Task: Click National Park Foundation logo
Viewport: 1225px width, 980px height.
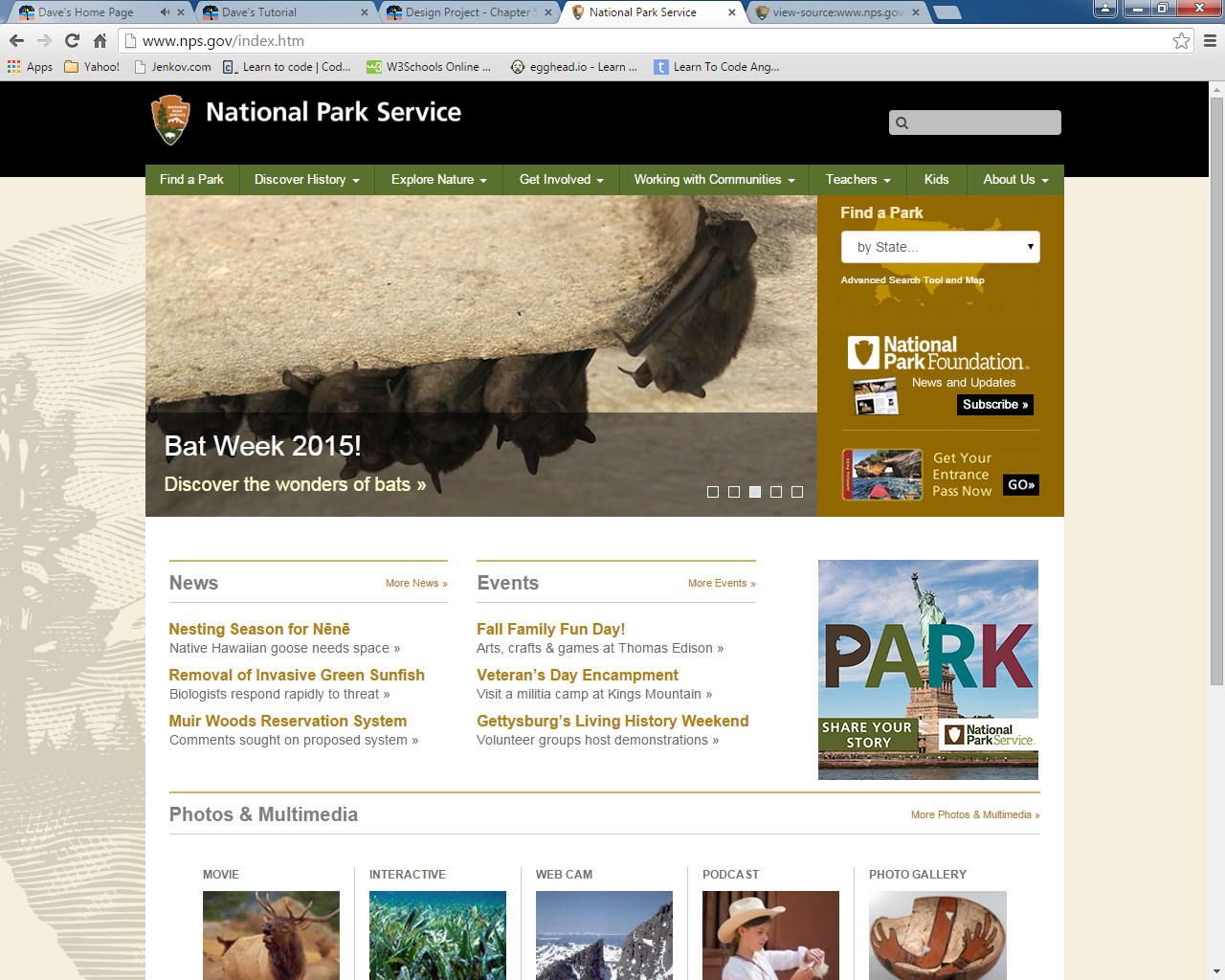Action: (x=937, y=353)
